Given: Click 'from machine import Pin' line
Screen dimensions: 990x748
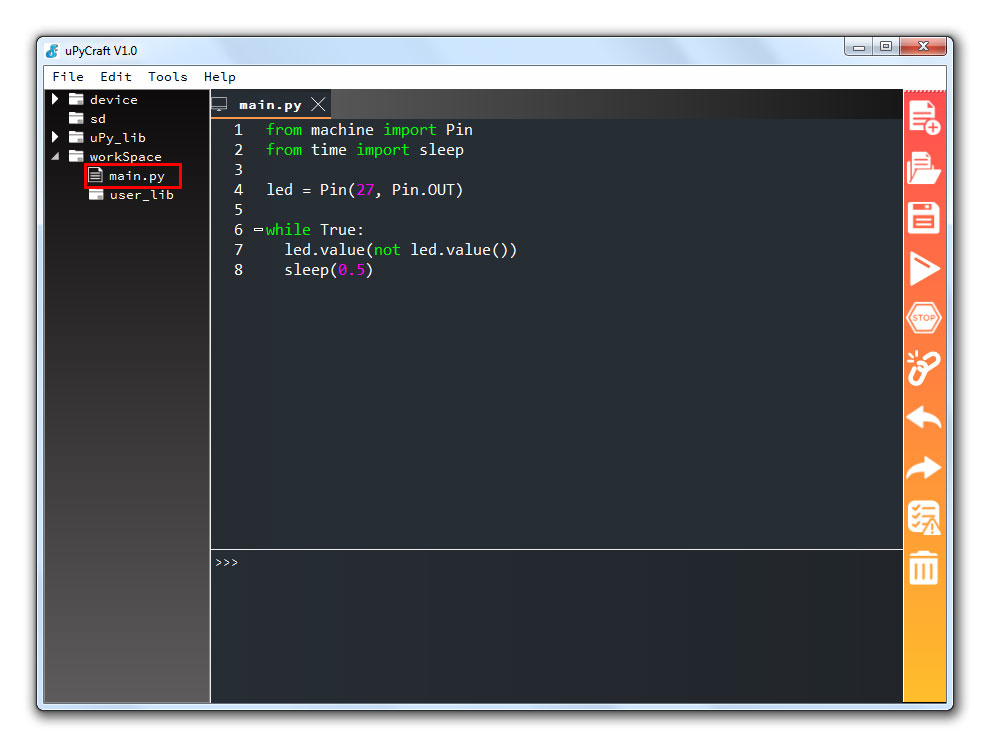Looking at the screenshot, I should pyautogui.click(x=369, y=130).
